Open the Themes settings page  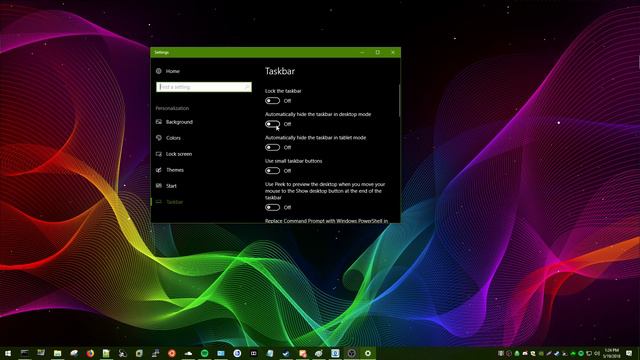click(x=170, y=170)
